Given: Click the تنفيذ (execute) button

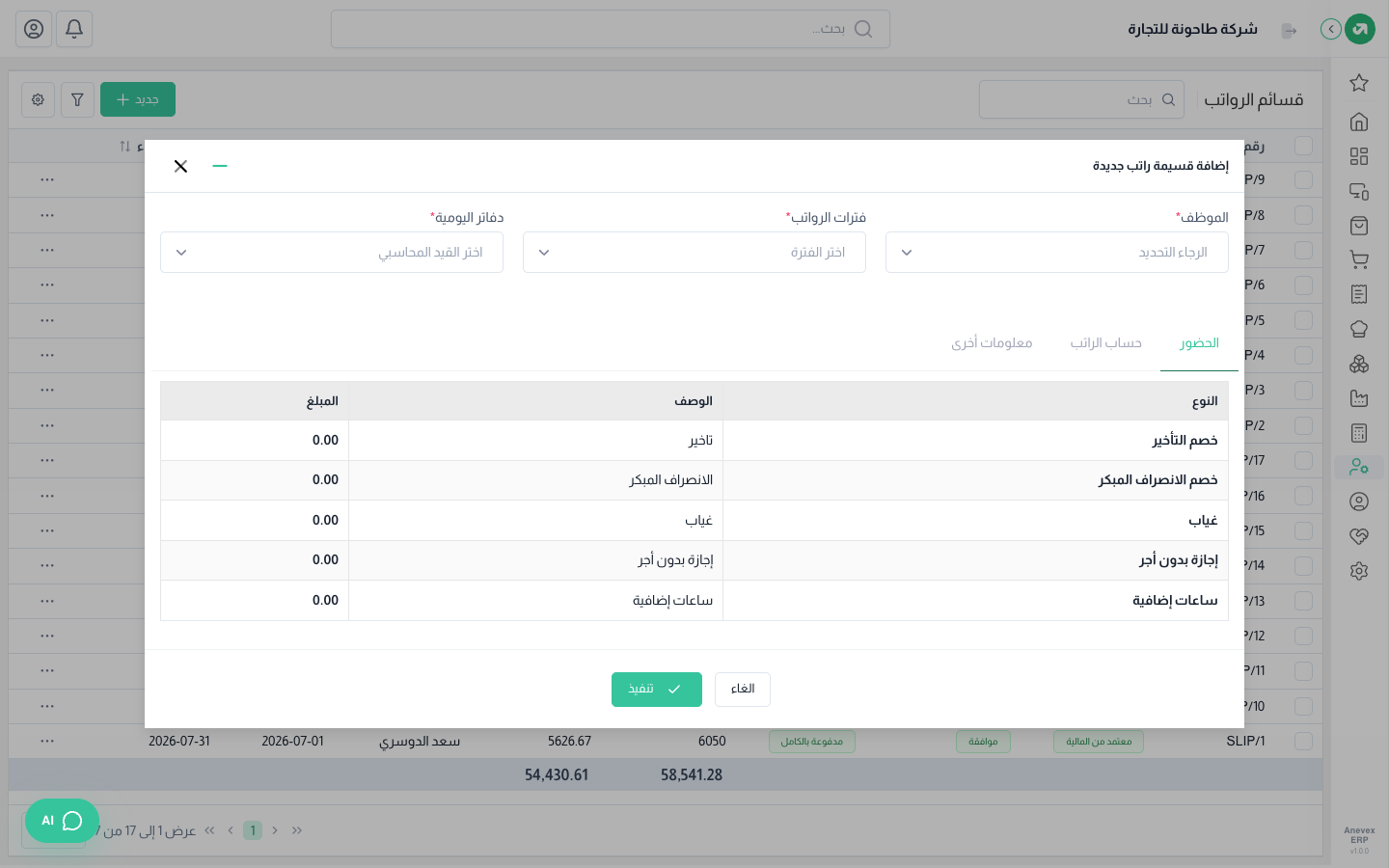Looking at the screenshot, I should [657, 690].
